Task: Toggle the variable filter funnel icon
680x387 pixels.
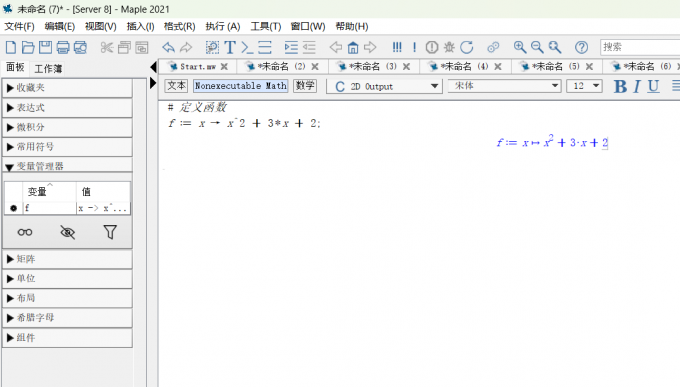Action: tap(110, 233)
